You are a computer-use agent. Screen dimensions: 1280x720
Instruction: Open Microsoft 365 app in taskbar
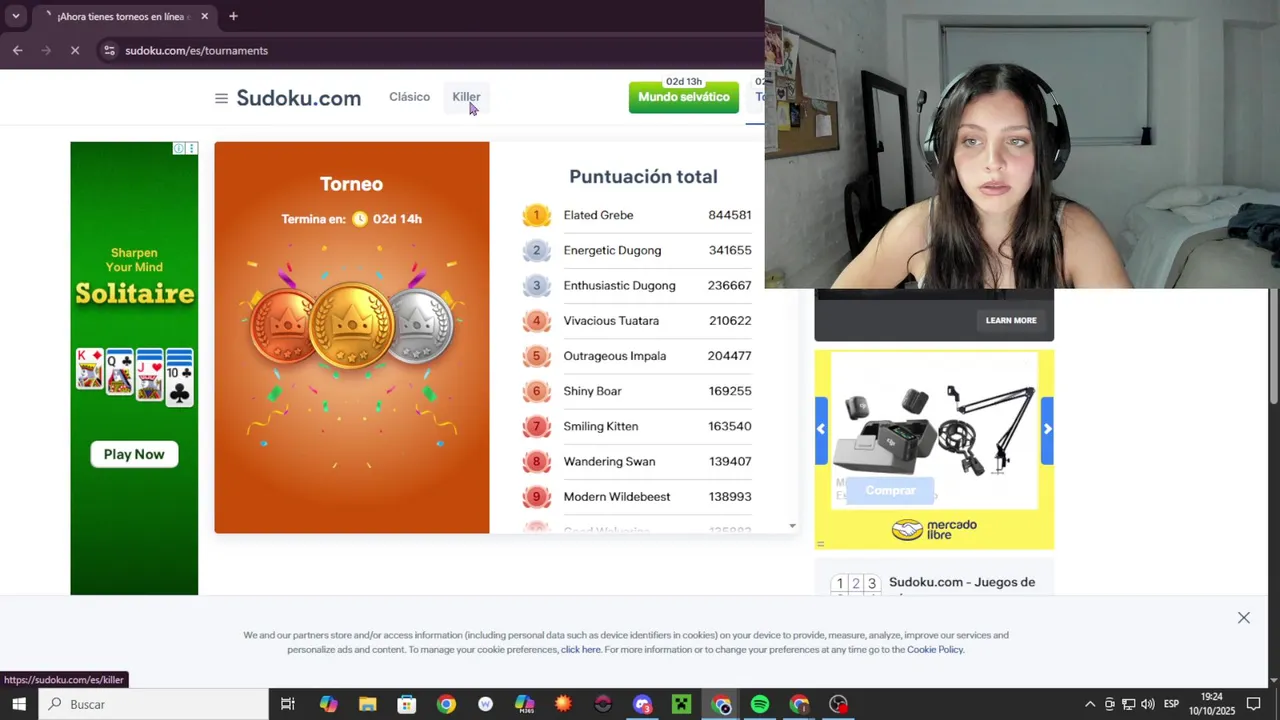point(524,704)
